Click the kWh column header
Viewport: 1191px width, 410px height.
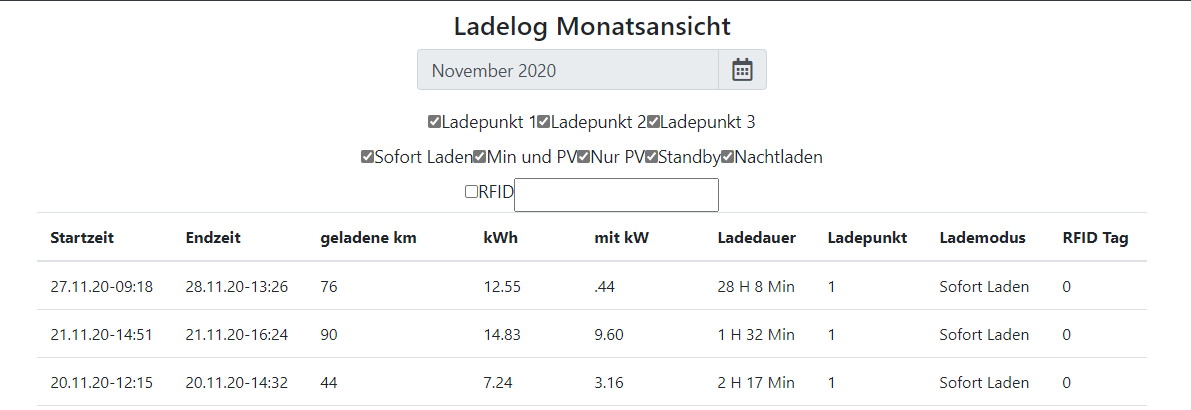coord(500,238)
